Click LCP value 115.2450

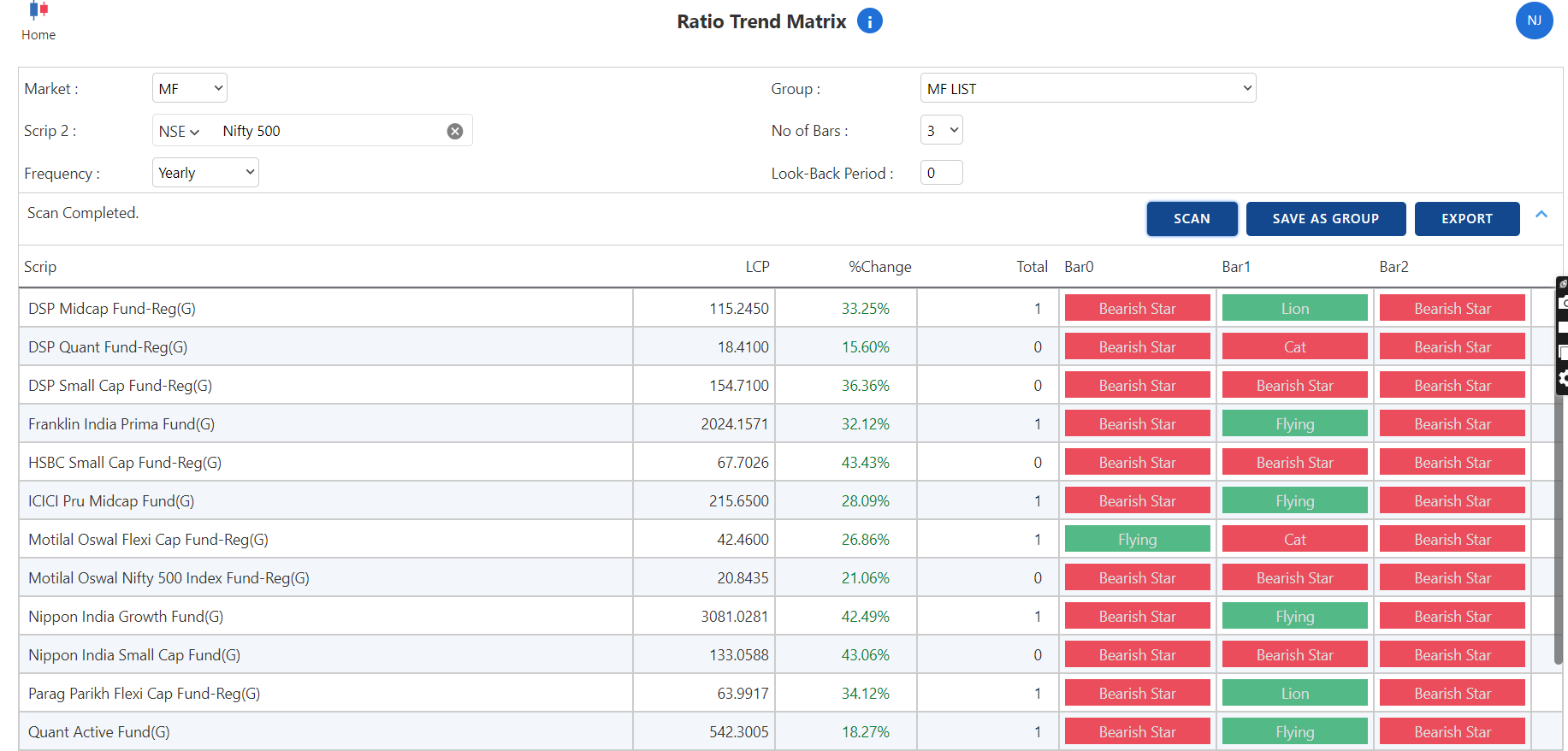click(x=739, y=309)
